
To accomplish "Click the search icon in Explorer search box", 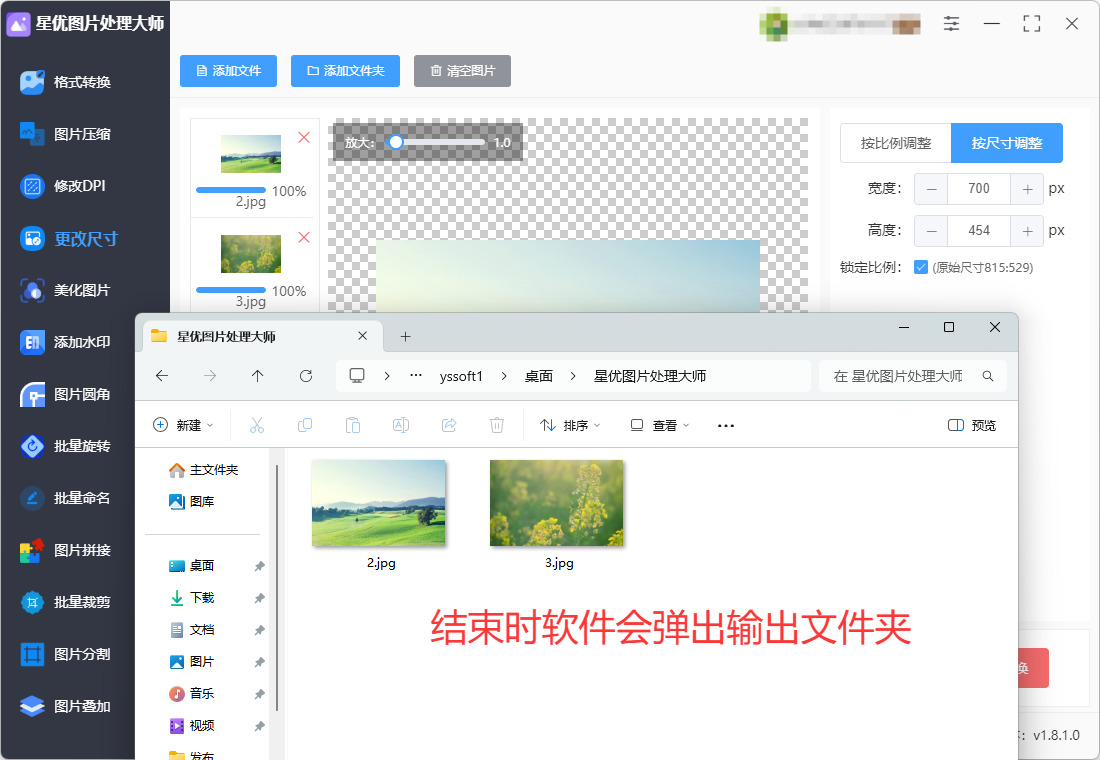I will coord(988,376).
